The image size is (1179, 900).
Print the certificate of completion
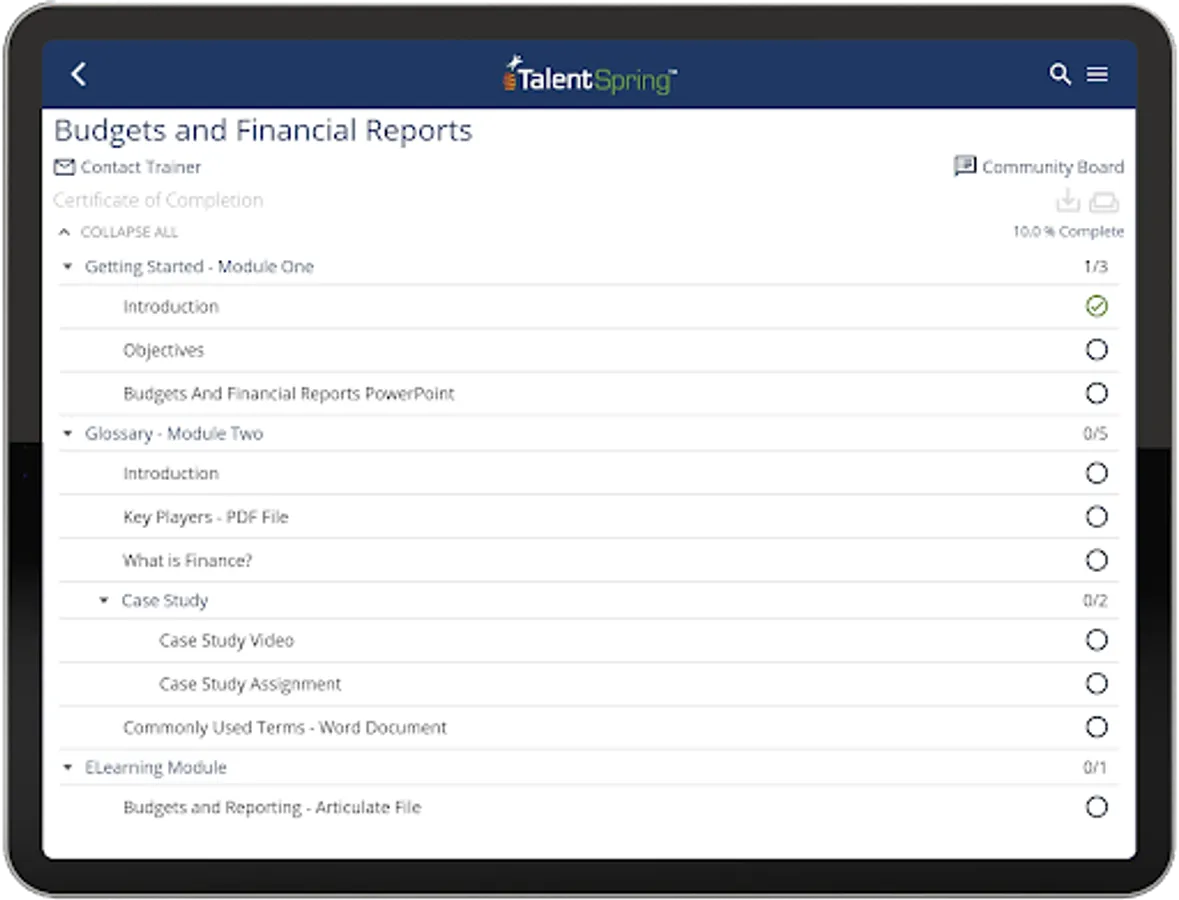point(1104,202)
